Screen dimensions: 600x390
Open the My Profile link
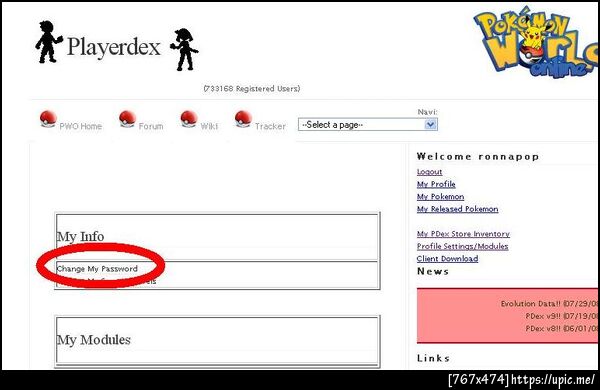click(x=436, y=184)
